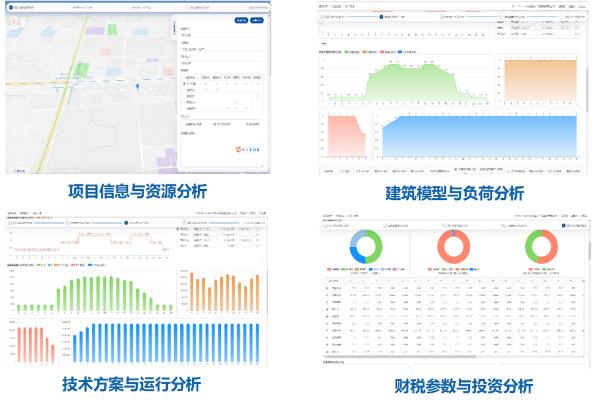Click the app logo above the map
The height and width of the screenshot is (402, 595).
[11, 8]
